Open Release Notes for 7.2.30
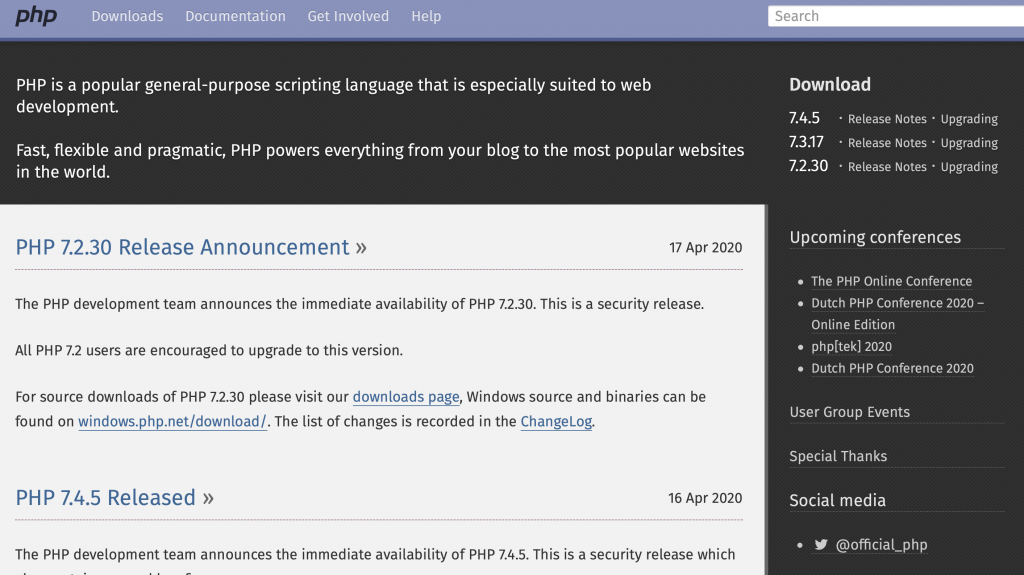 point(887,167)
